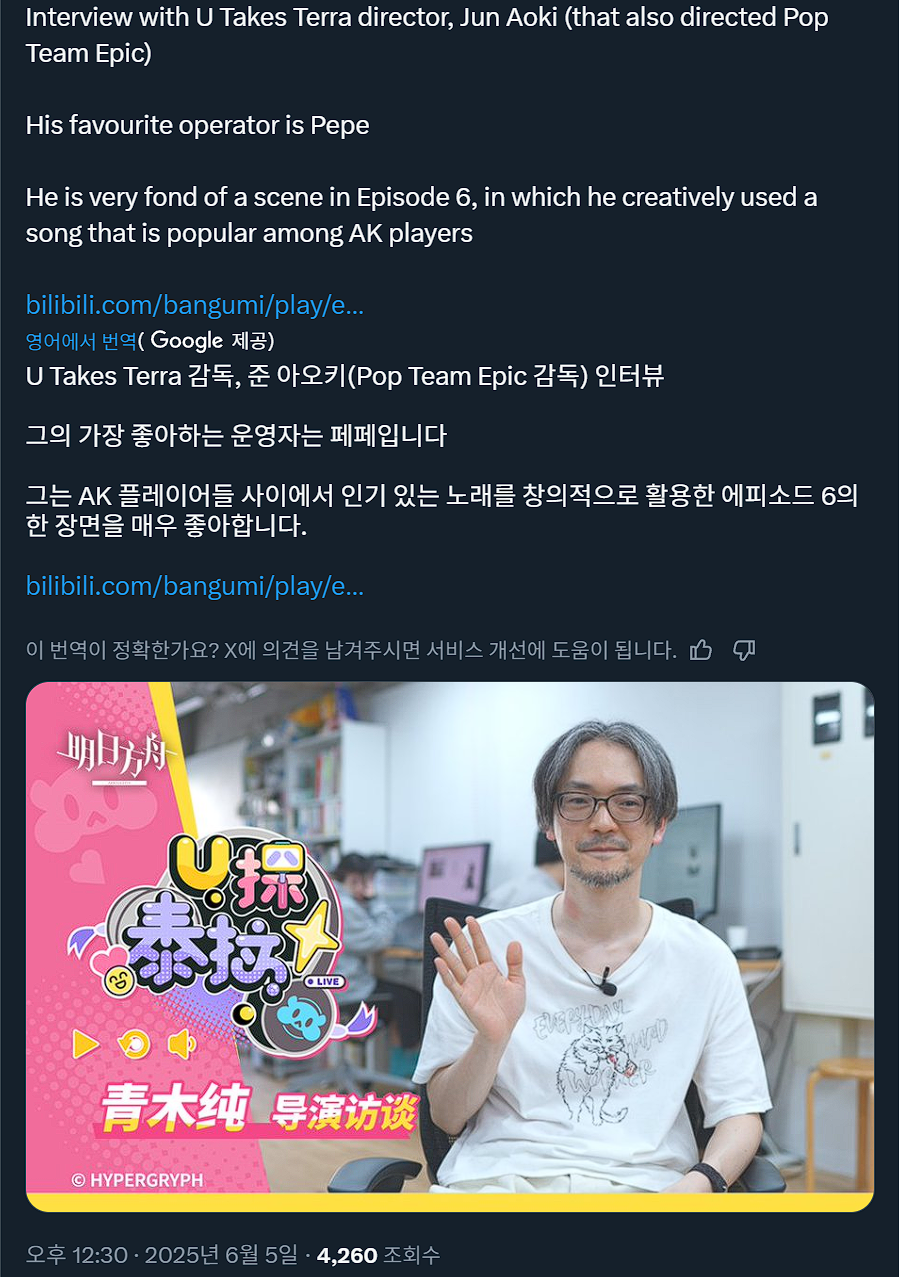This screenshot has width=899, height=1277.
Task: Click the 4,260 조회수 view count
Action: 379,1254
